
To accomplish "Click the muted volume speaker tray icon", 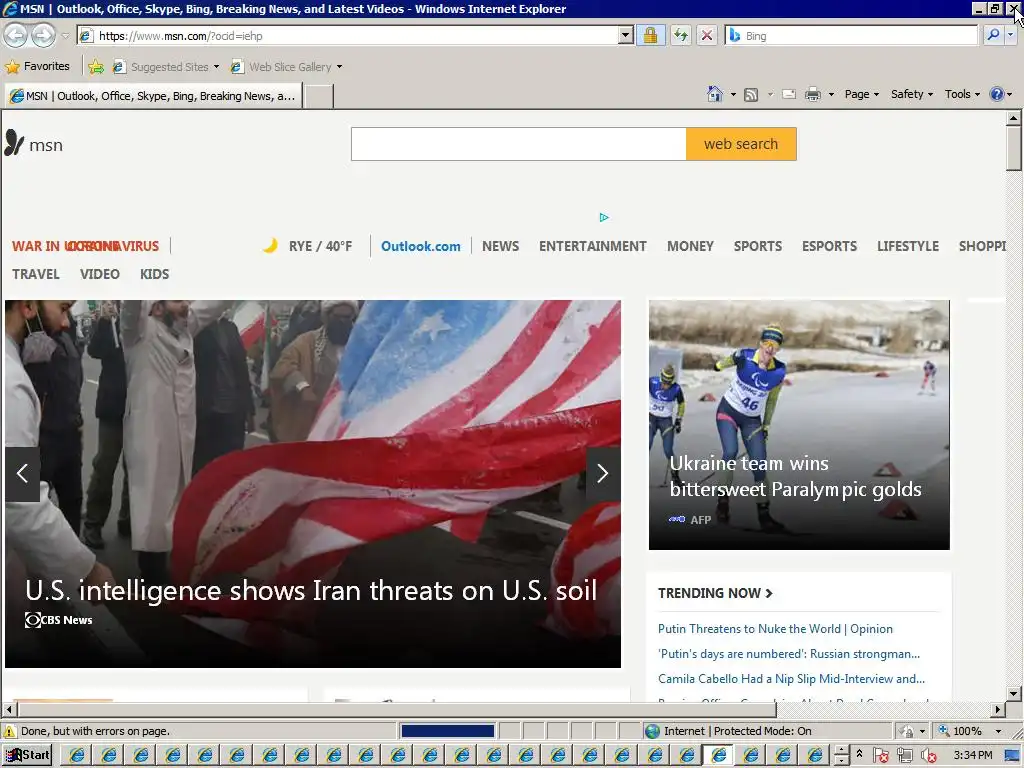I will pyautogui.click(x=929, y=756).
